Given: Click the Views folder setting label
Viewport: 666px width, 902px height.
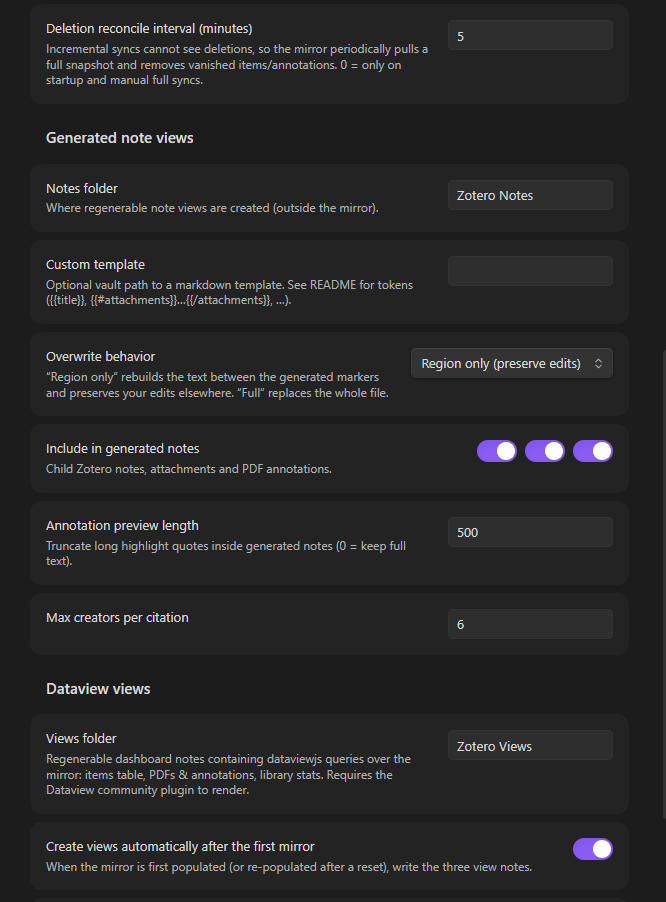Looking at the screenshot, I should [x=81, y=739].
